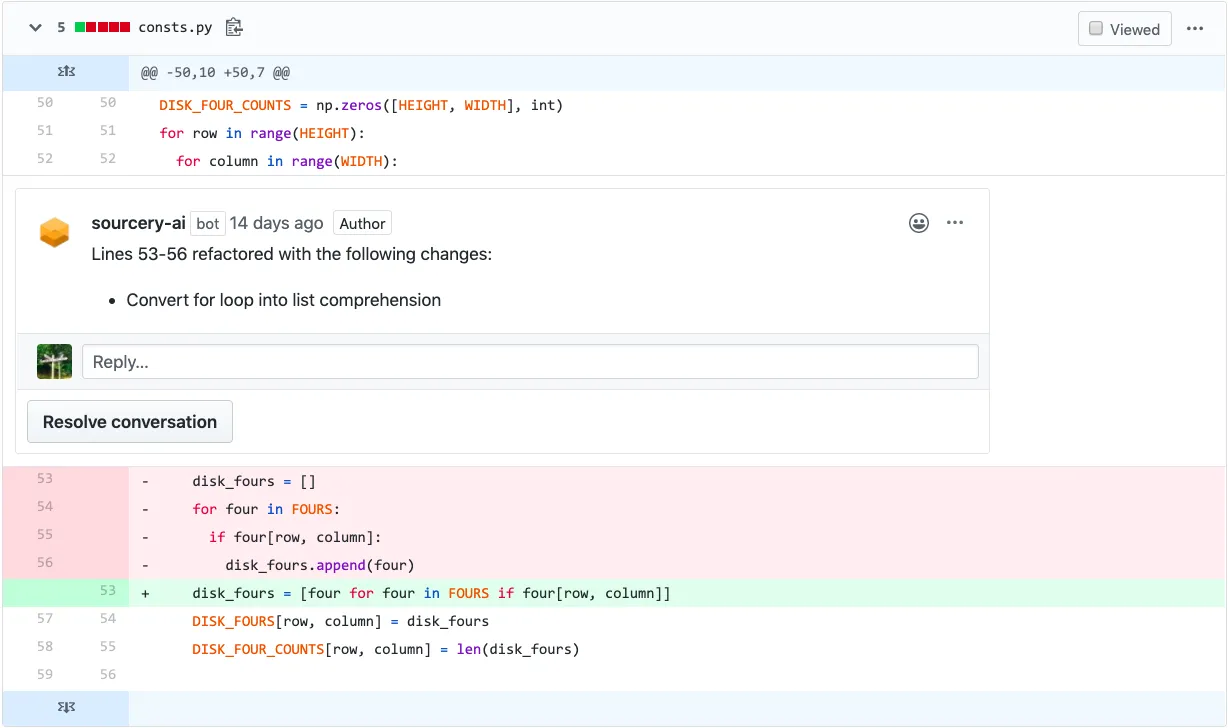Click your avatar beside the reply box
1228x728 pixels.
point(54,361)
